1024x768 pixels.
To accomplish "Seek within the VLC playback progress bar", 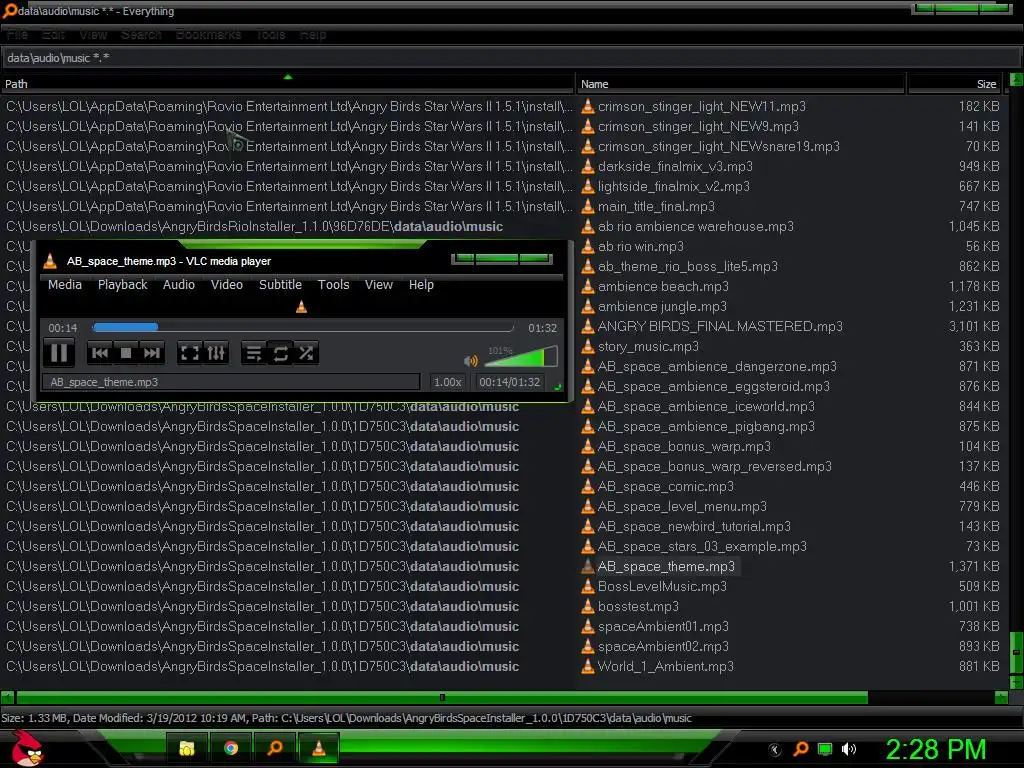I will (302, 327).
